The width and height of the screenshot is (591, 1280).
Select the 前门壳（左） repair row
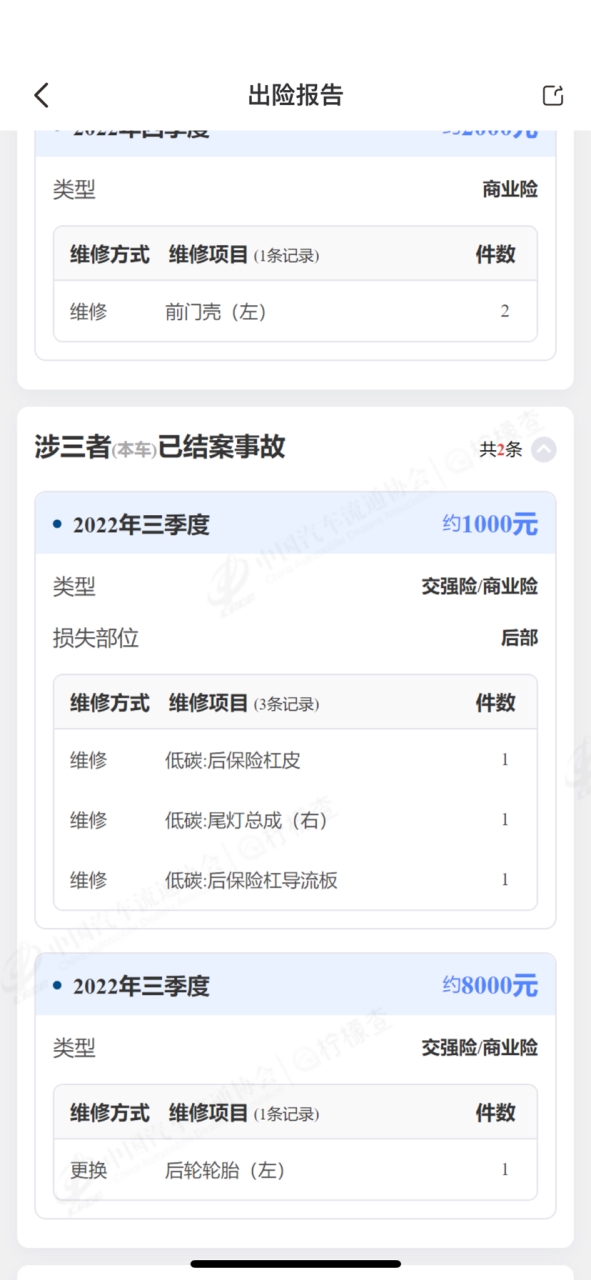click(295, 311)
